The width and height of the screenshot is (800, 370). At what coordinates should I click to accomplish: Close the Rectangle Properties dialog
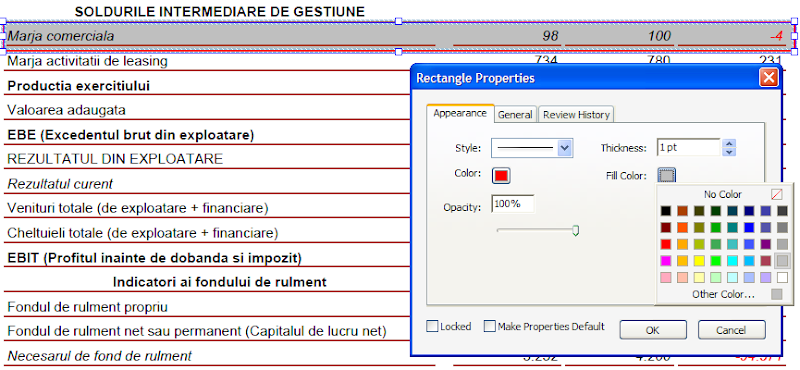[769, 78]
